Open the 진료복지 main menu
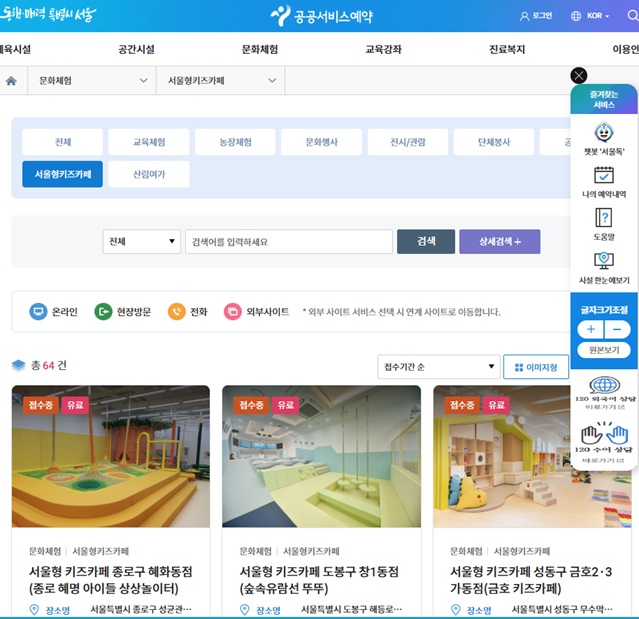The width and height of the screenshot is (639, 619). (507, 49)
